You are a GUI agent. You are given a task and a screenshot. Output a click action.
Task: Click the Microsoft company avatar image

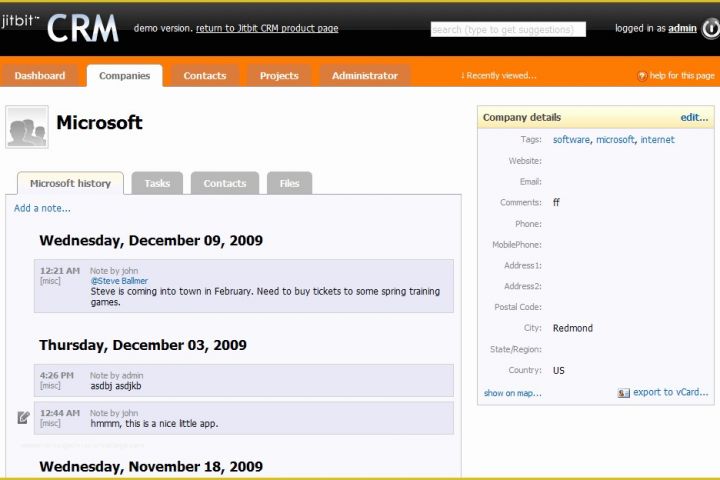pos(27,127)
